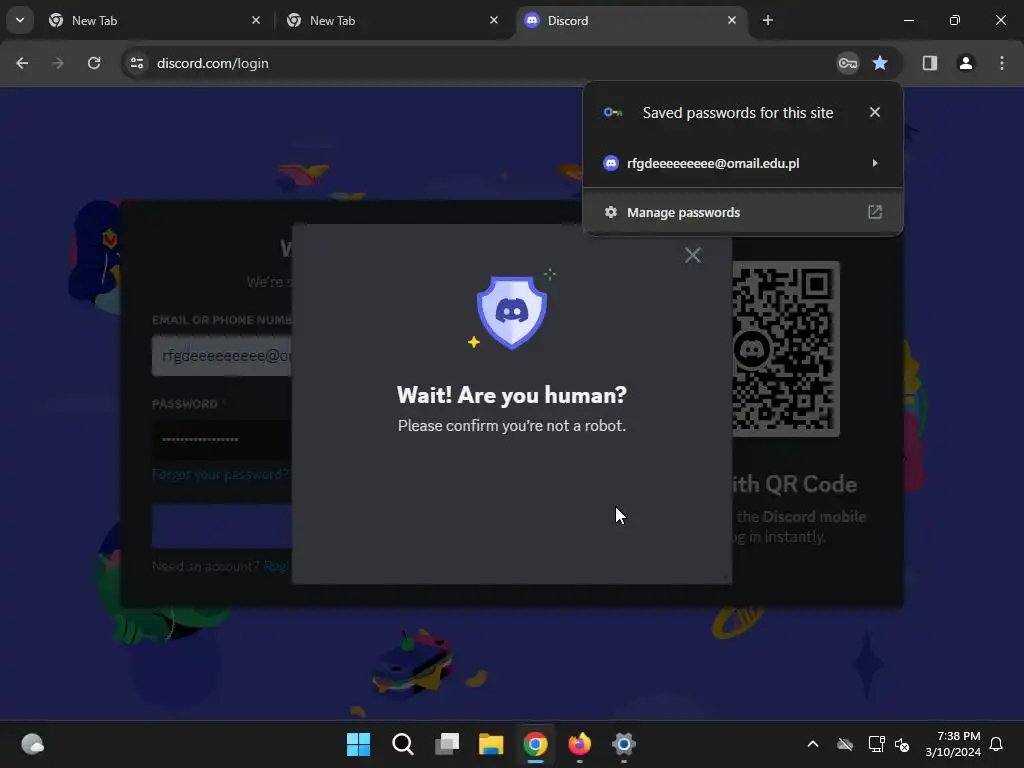1024x768 pixels.
Task: Click the login QR code
Action: (786, 349)
